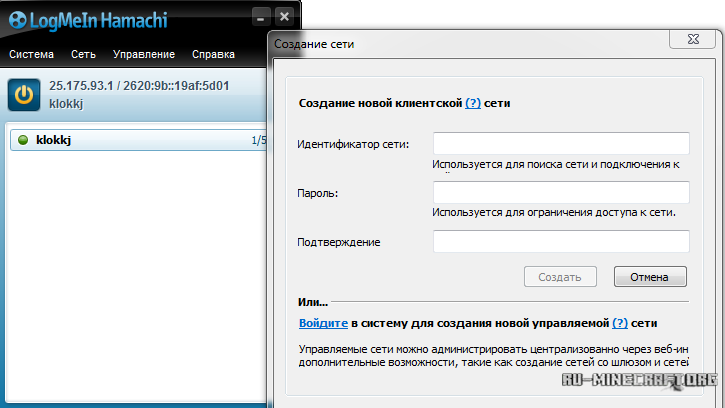This screenshot has width=725, height=408.
Task: Open the (?) help link after управляемой
Action: [x=620, y=323]
